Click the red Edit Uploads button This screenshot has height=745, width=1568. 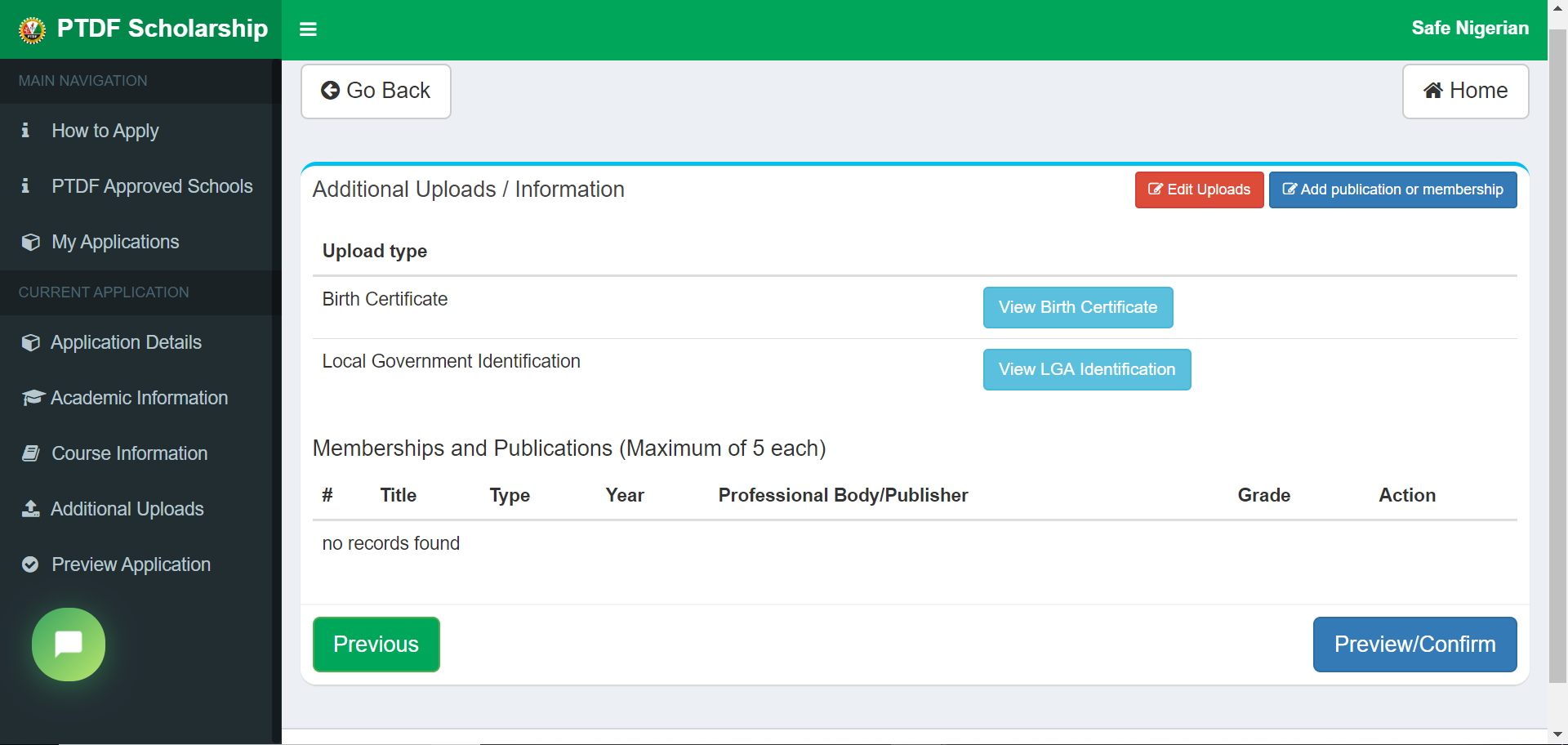coord(1199,190)
